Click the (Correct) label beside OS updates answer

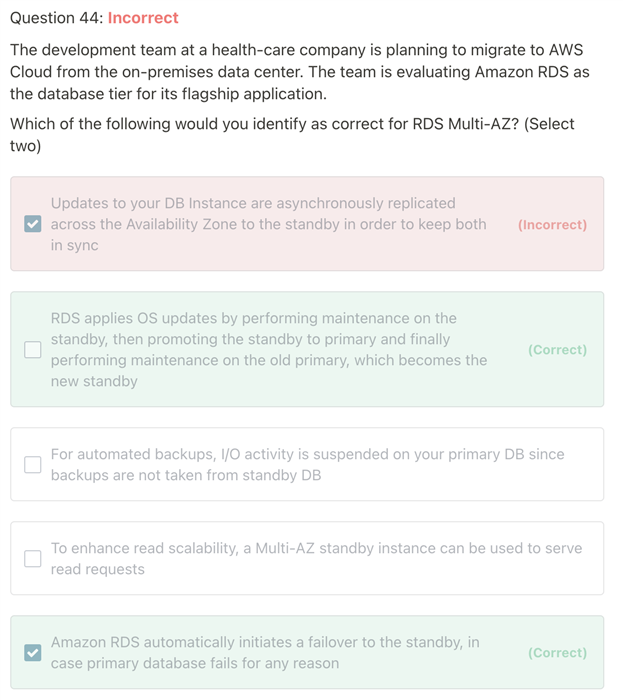tap(557, 350)
